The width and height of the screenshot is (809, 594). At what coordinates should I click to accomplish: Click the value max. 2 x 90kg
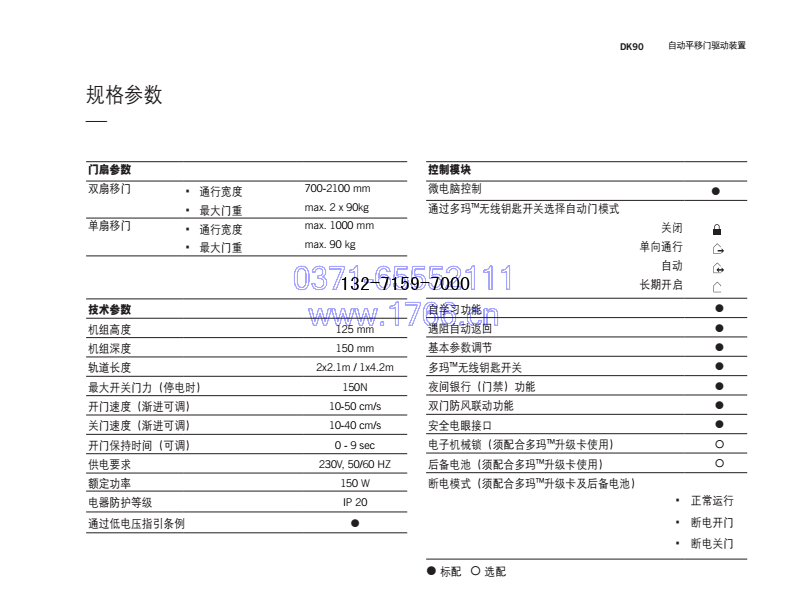(x=336, y=207)
